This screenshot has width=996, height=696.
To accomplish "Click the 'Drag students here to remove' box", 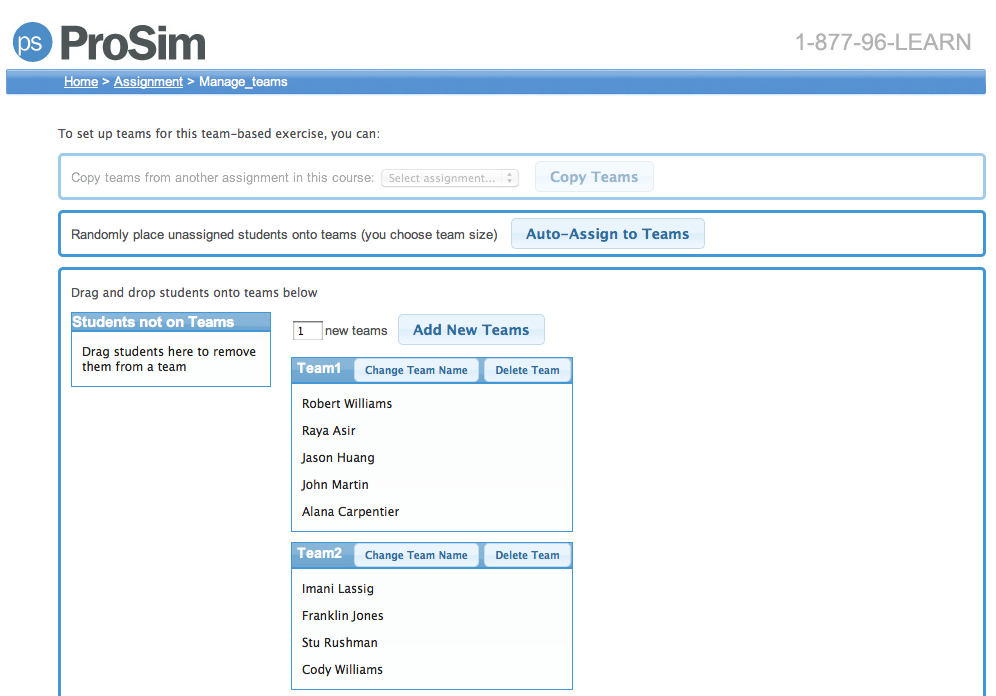I will click(171, 359).
